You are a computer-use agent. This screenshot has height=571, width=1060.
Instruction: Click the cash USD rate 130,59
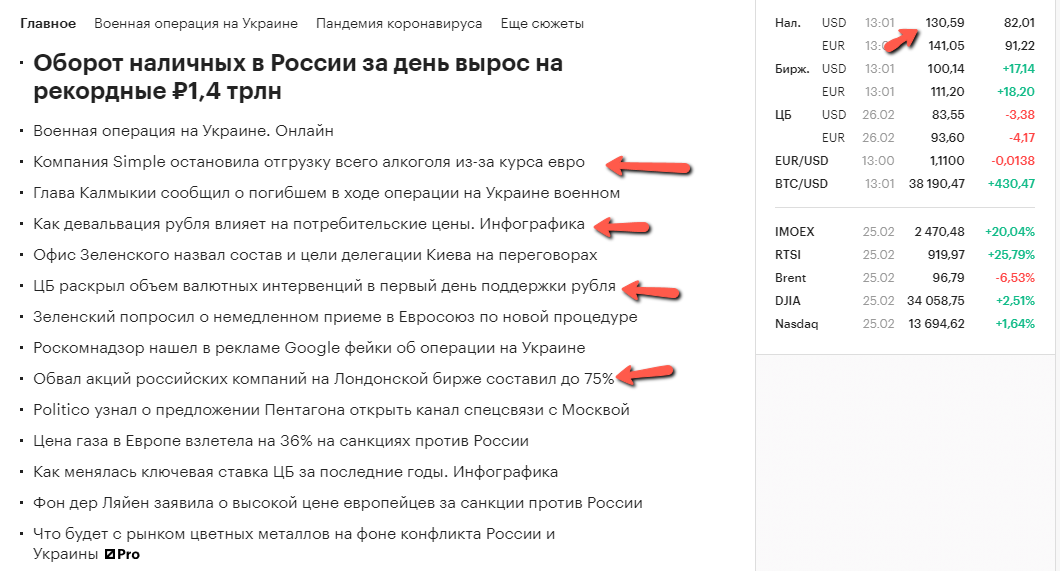[x=944, y=23]
